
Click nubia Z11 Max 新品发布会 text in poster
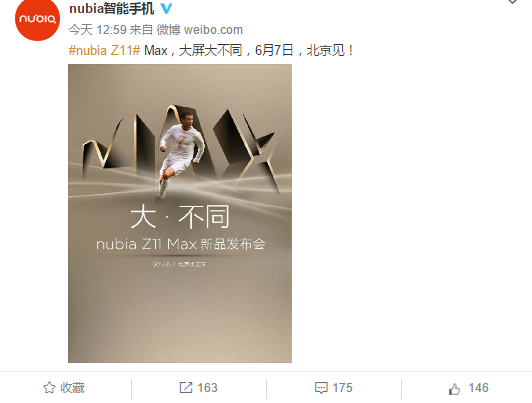pos(180,244)
